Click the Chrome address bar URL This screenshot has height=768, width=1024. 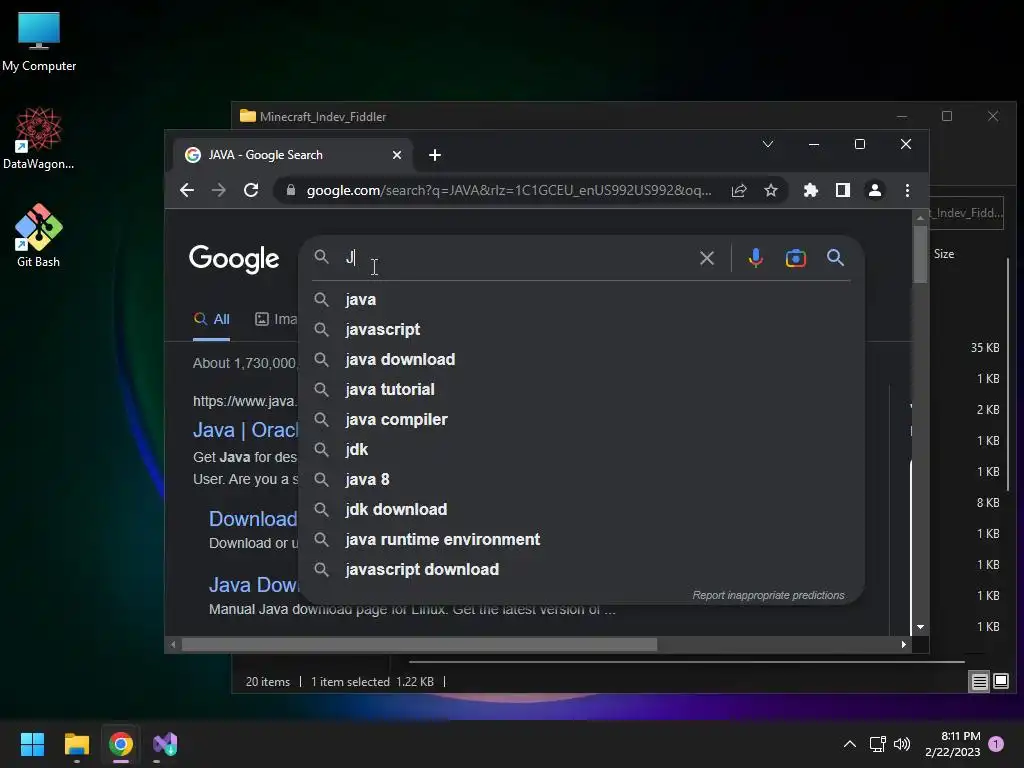(509, 190)
